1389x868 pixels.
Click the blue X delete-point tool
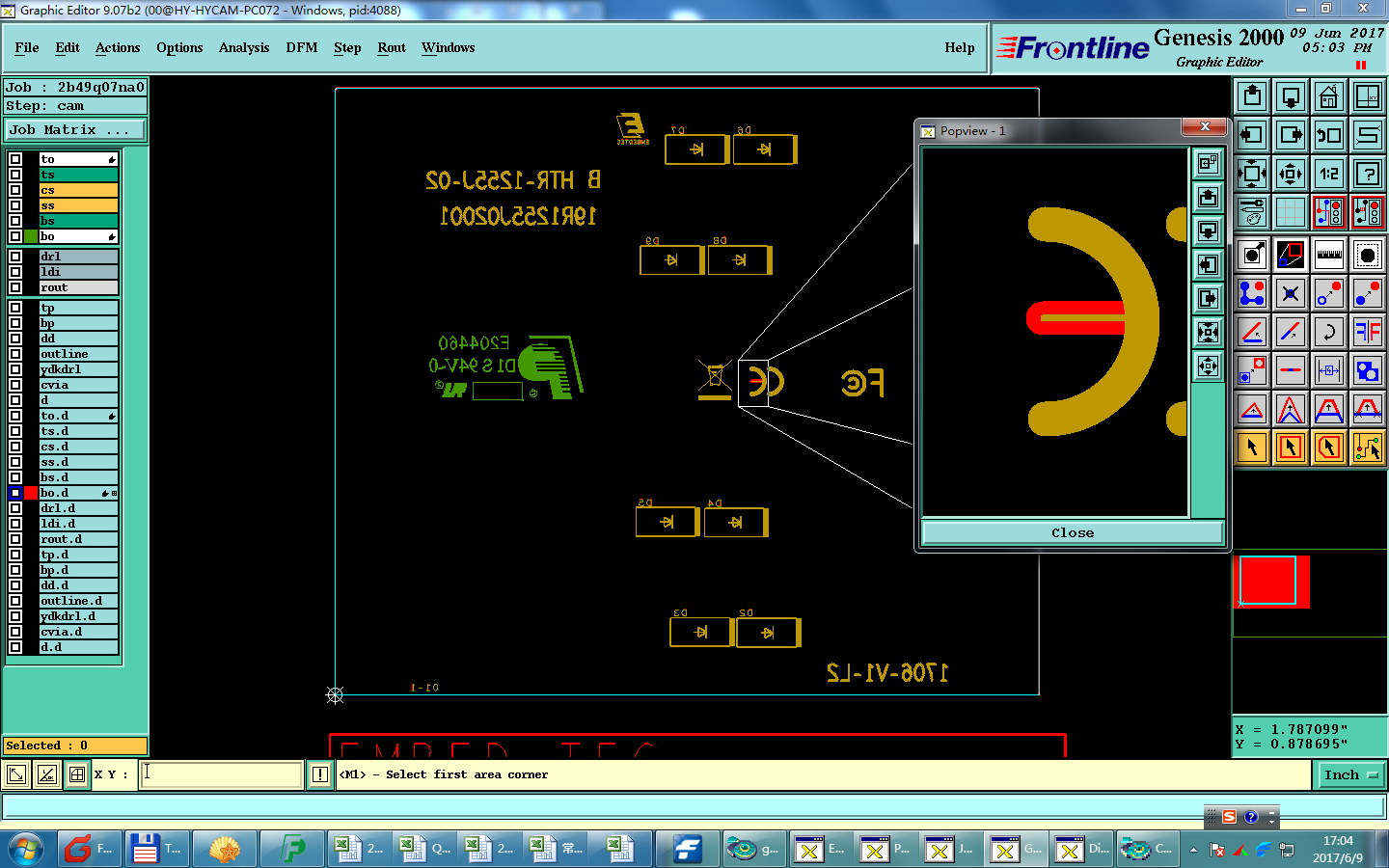pos(1291,293)
